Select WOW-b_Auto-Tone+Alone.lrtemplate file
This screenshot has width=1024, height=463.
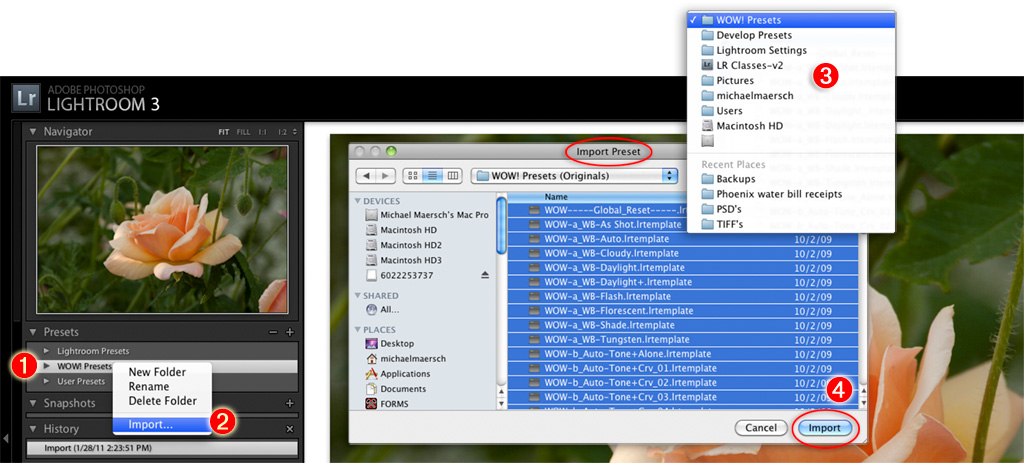[x=683, y=354]
